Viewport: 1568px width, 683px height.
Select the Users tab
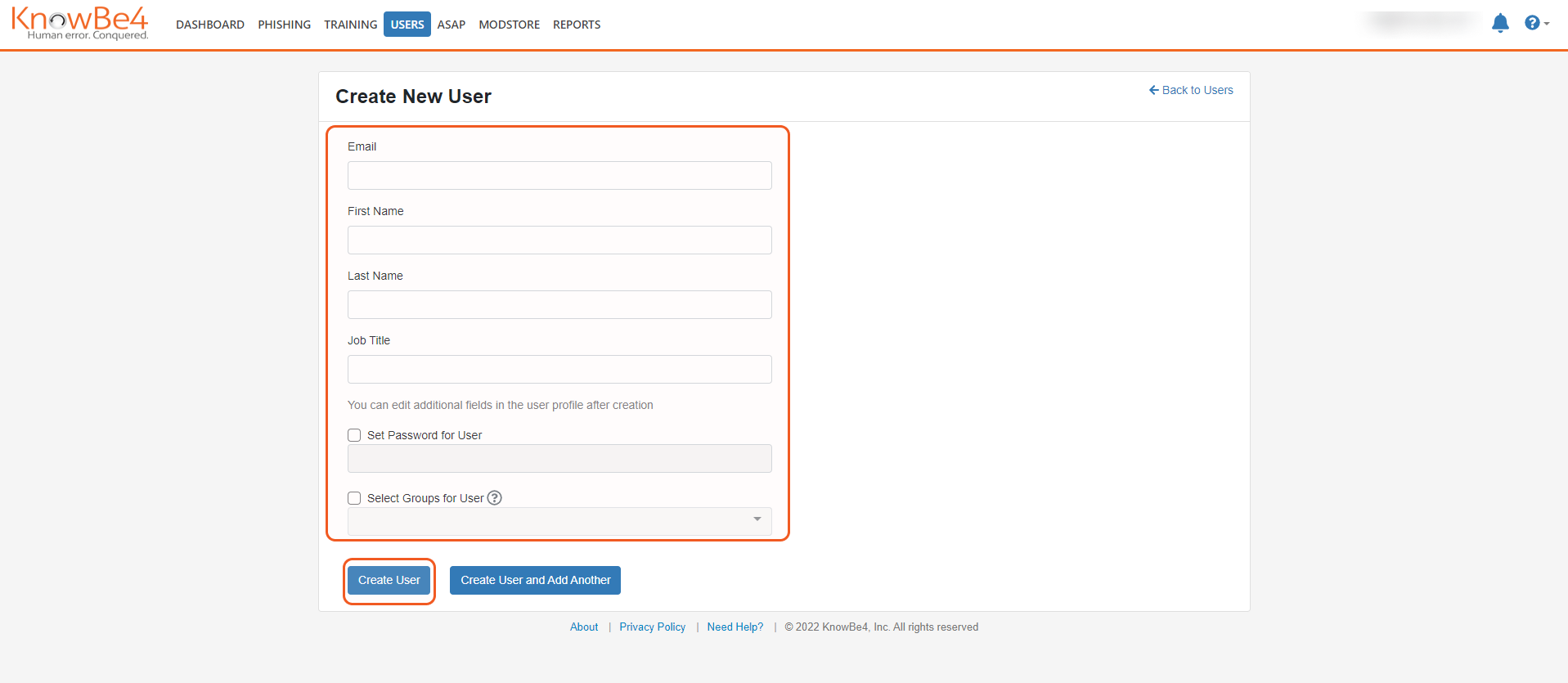click(x=407, y=25)
